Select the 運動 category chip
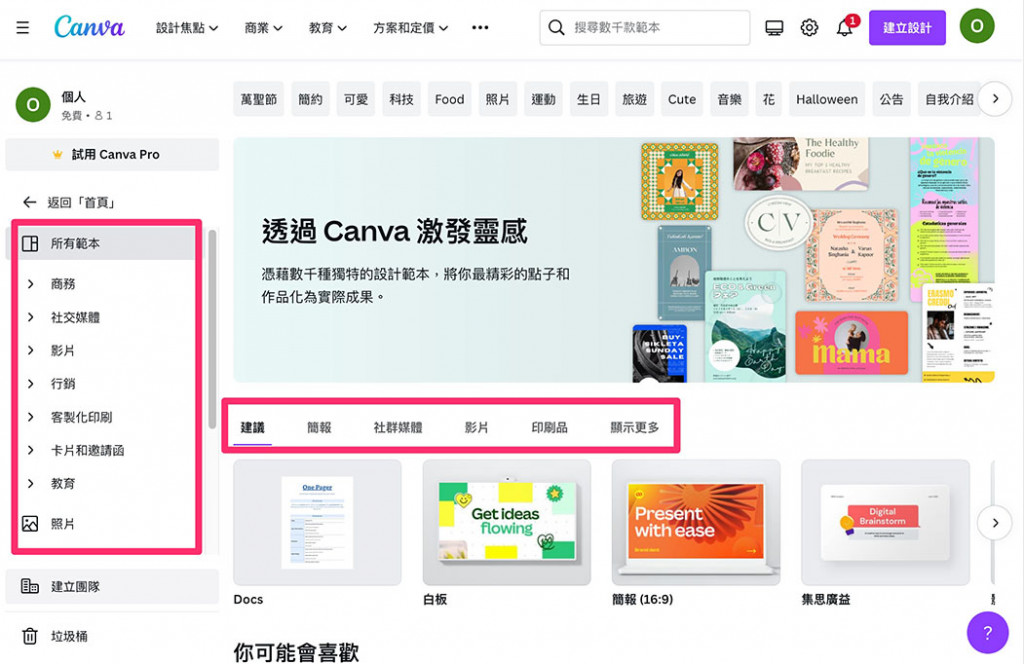 (x=543, y=99)
